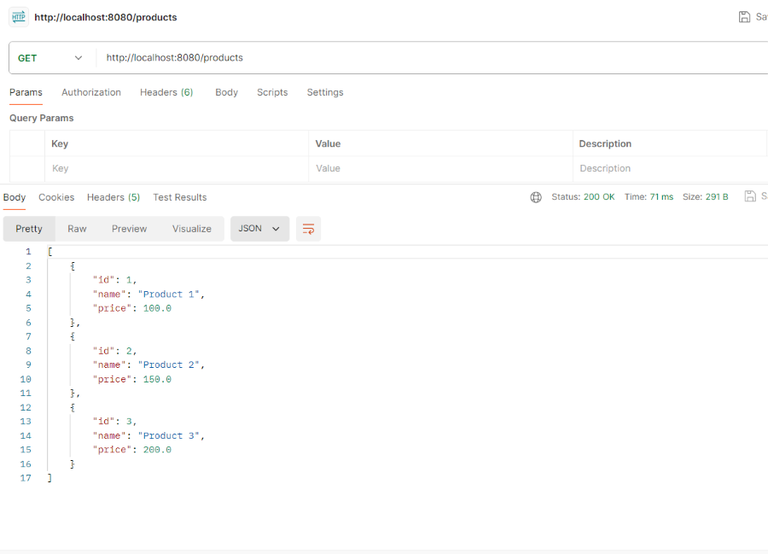Click the query param Key input cell
Screen dimensions: 768x554
[176, 169]
